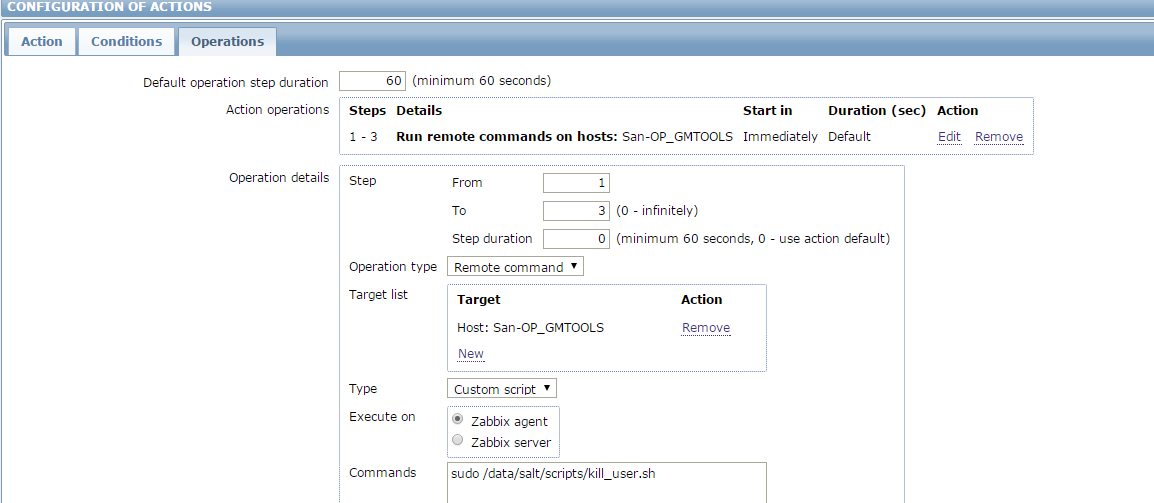The height and width of the screenshot is (503, 1154).
Task: Expand the Type Custom script dropdown
Action: click(502, 388)
